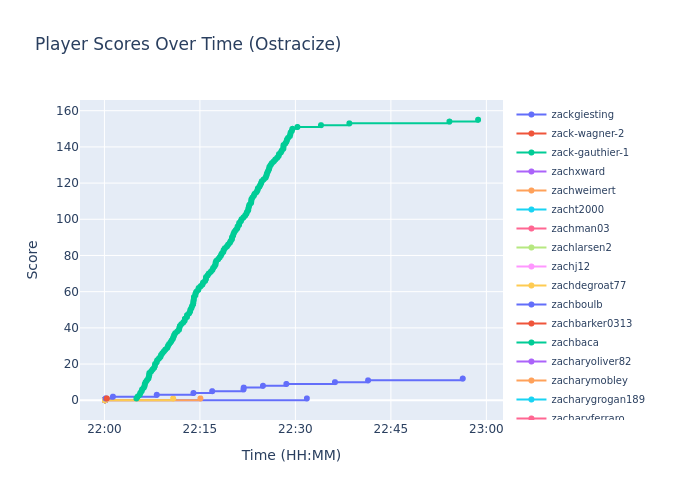The width and height of the screenshot is (700, 500).
Task: Click the zachxward purple legend marker icon
Action: point(531,172)
